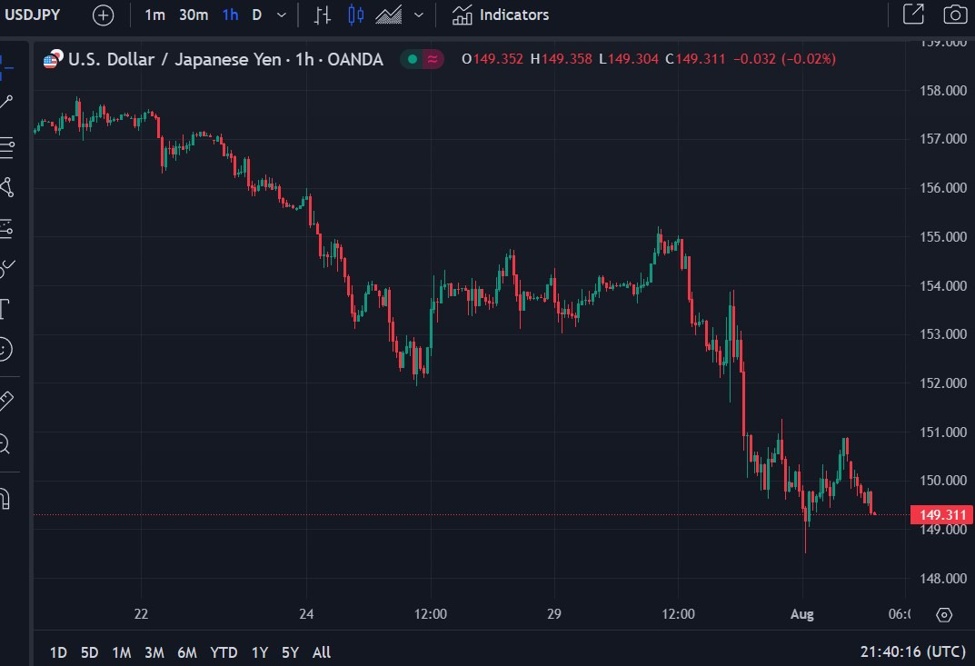Screen dimensions: 975x666
Task: Open the Fibonacci retracement tools
Action: click(7, 150)
